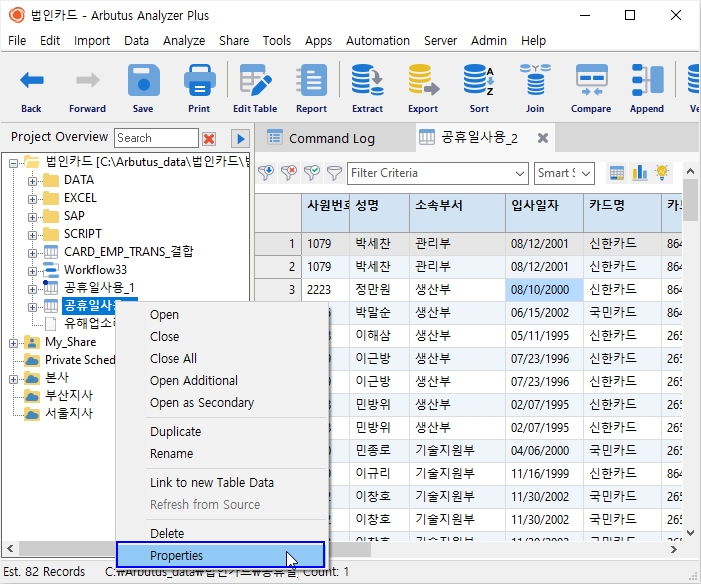The image size is (701, 584).
Task: Open the Sort tool icon
Action: click(x=479, y=80)
